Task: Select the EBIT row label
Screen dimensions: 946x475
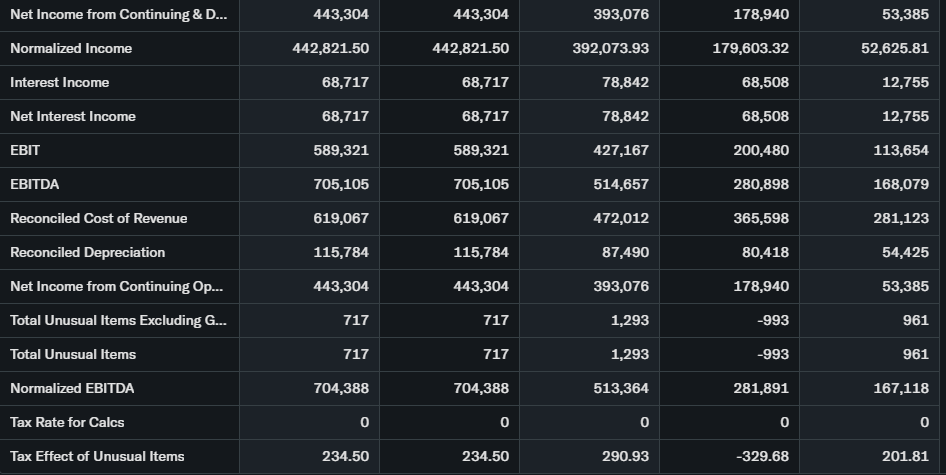Action: click(x=25, y=150)
